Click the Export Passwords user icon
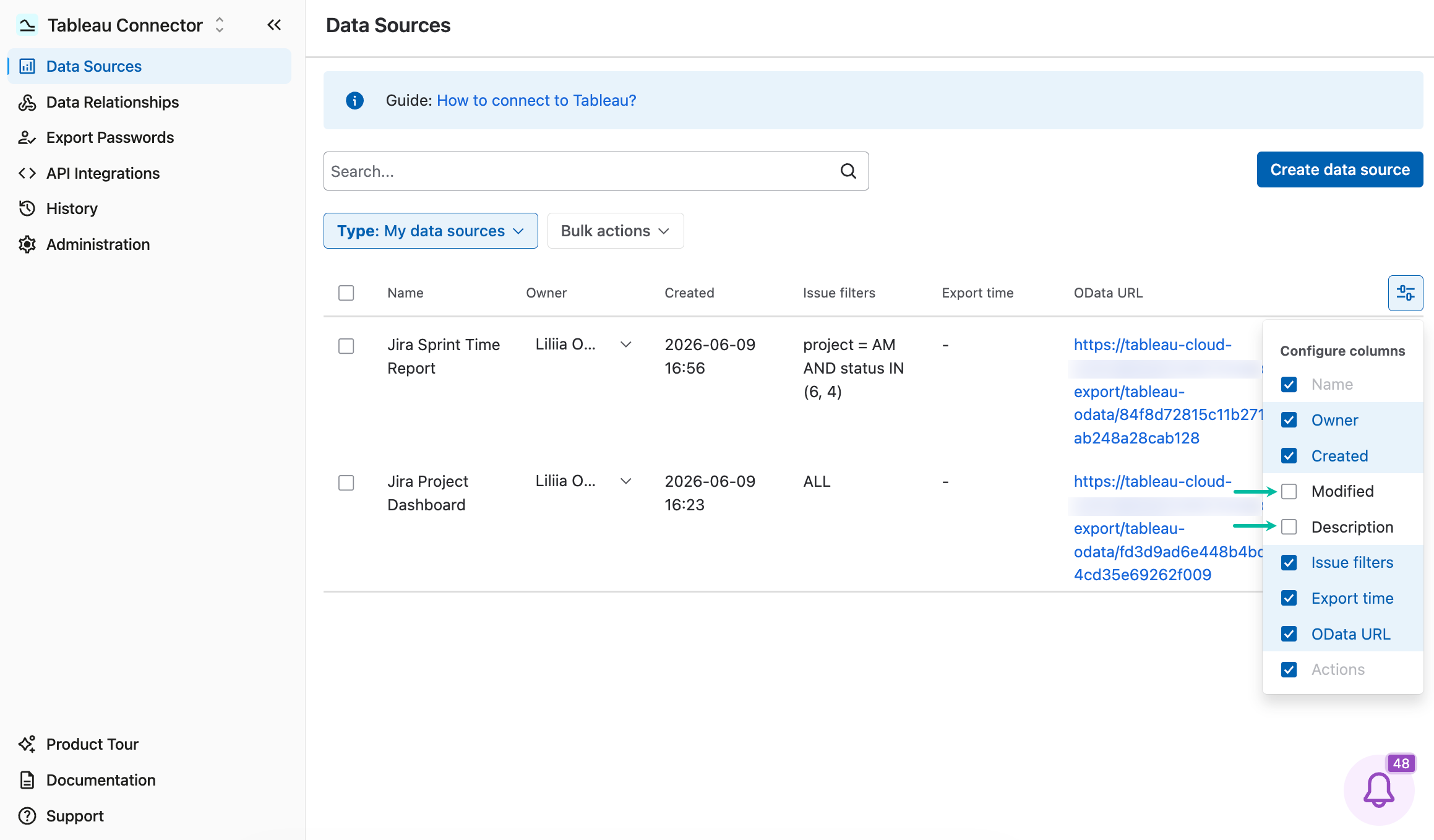 [27, 137]
